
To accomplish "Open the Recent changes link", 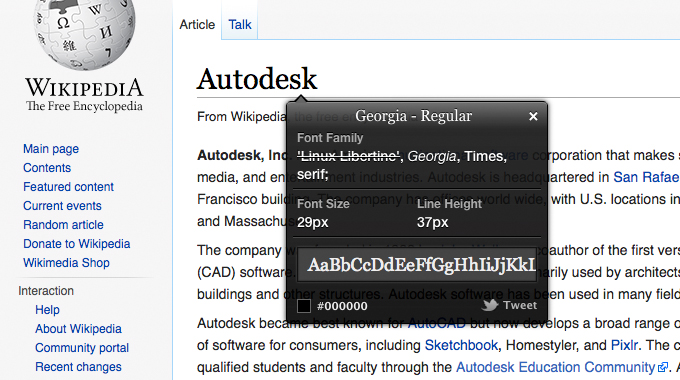I will click(x=78, y=367).
